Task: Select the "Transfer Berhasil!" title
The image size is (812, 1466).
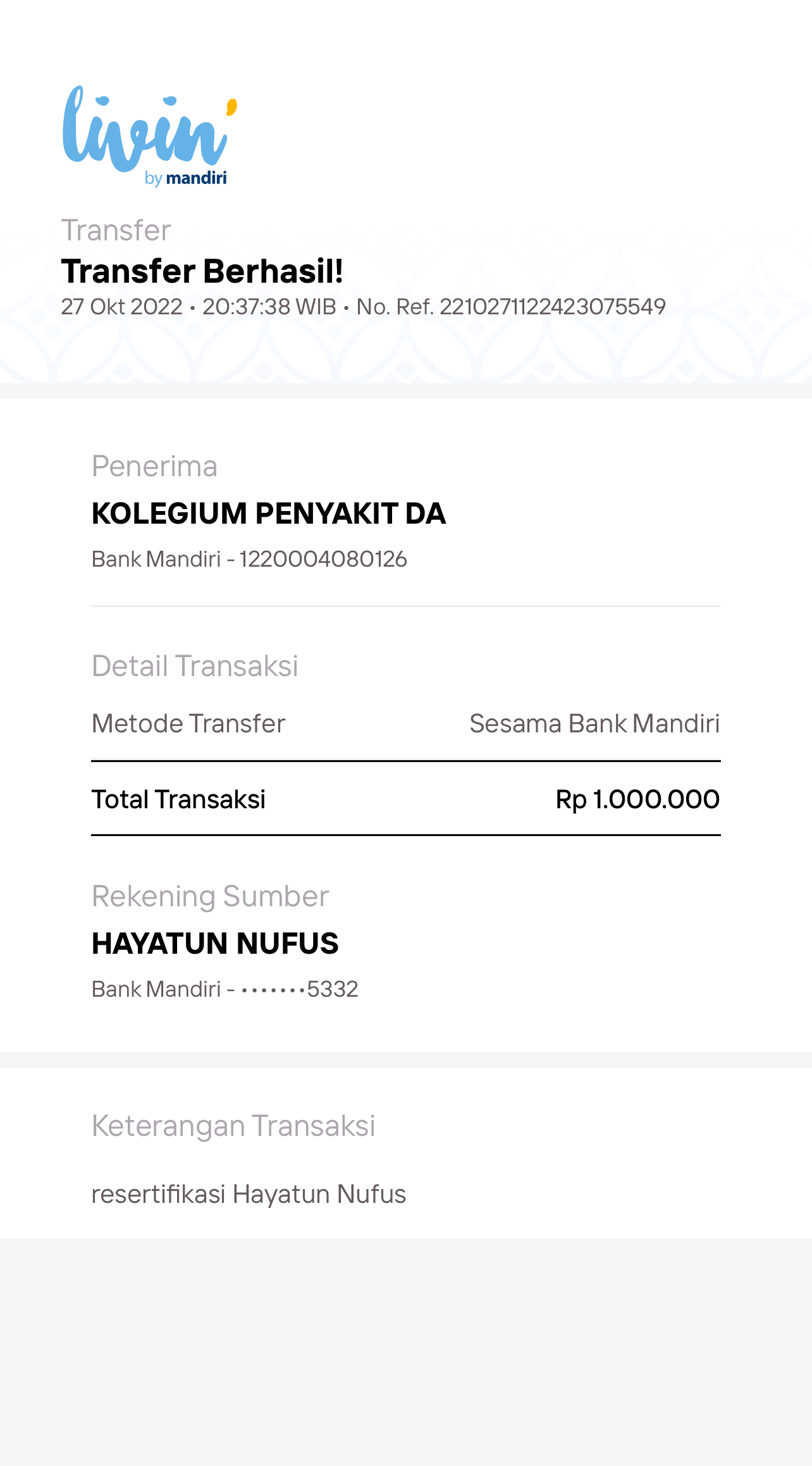Action: click(x=202, y=271)
